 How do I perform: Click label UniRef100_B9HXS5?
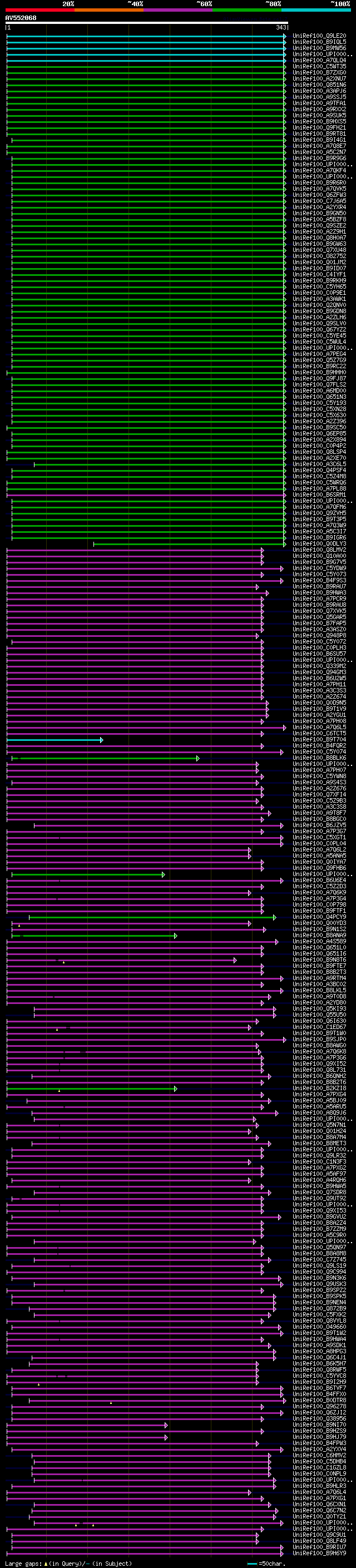(x=319, y=121)
